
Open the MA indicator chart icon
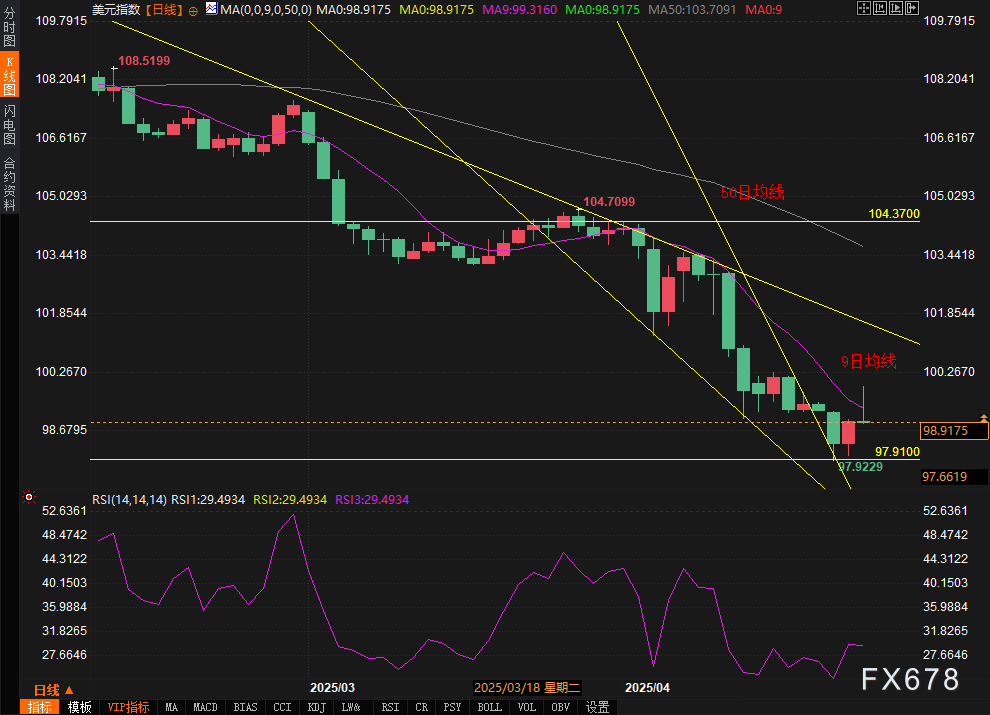click(210, 9)
